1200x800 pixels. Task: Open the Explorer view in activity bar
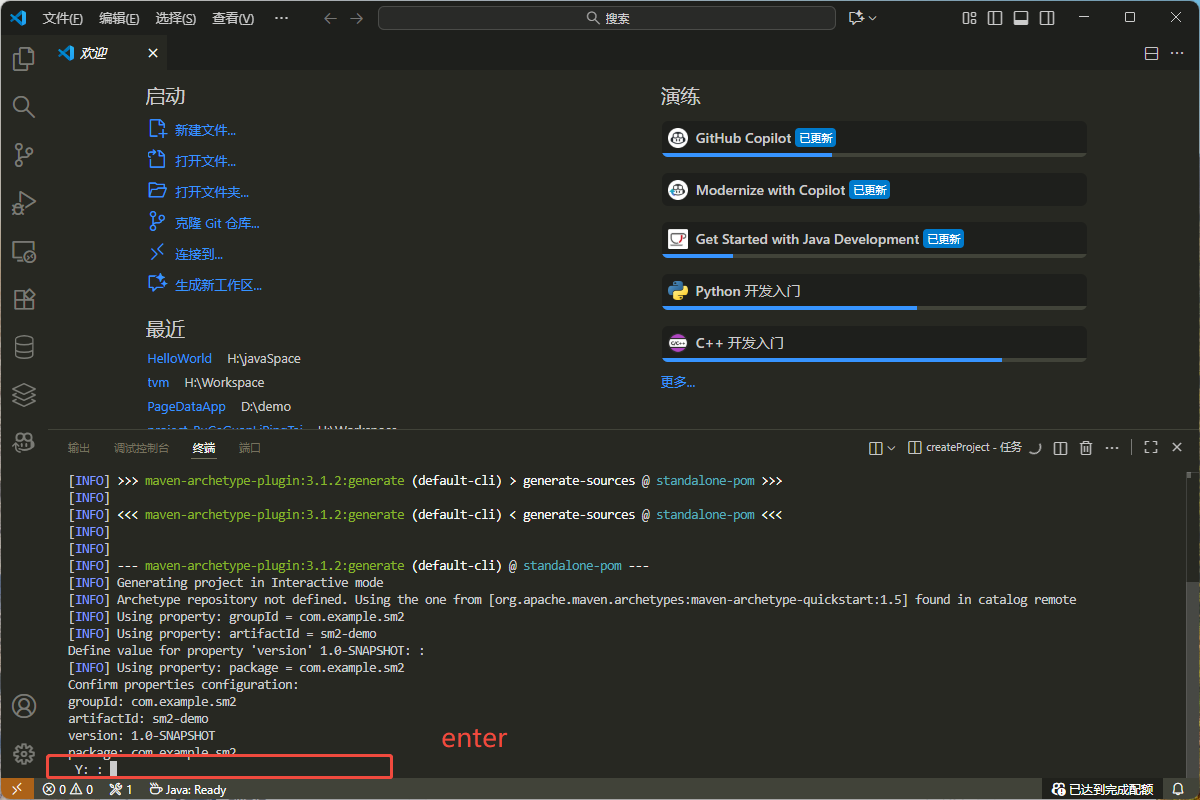pyautogui.click(x=23, y=60)
